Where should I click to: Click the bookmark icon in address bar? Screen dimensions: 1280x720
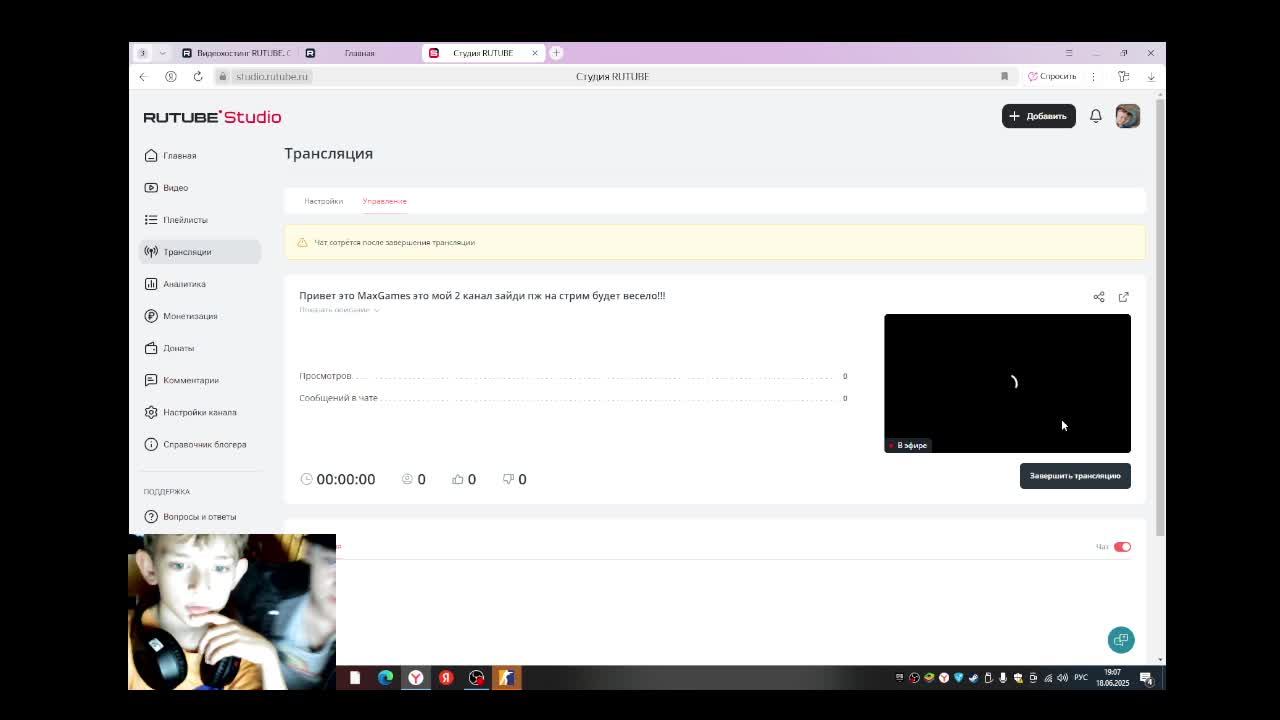click(x=1004, y=76)
